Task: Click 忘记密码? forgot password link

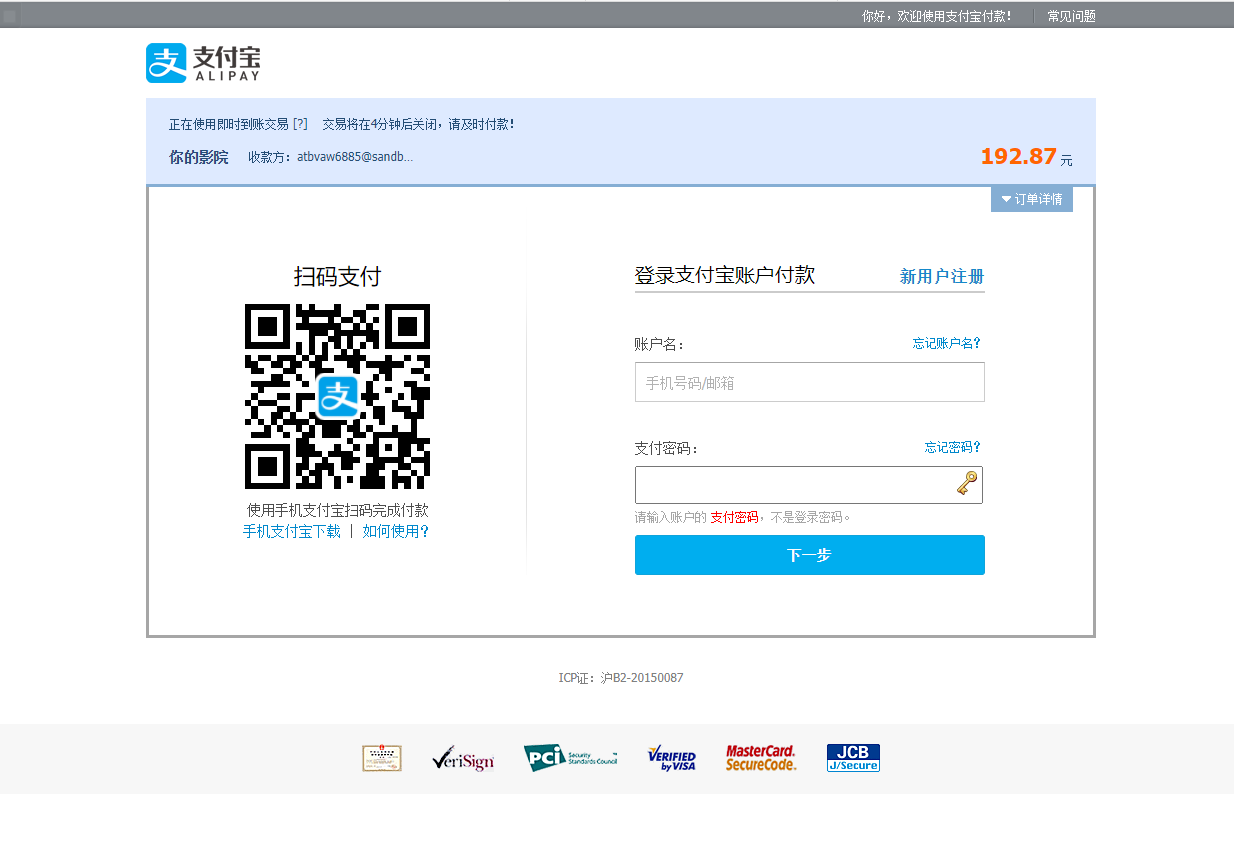Action: coord(953,447)
